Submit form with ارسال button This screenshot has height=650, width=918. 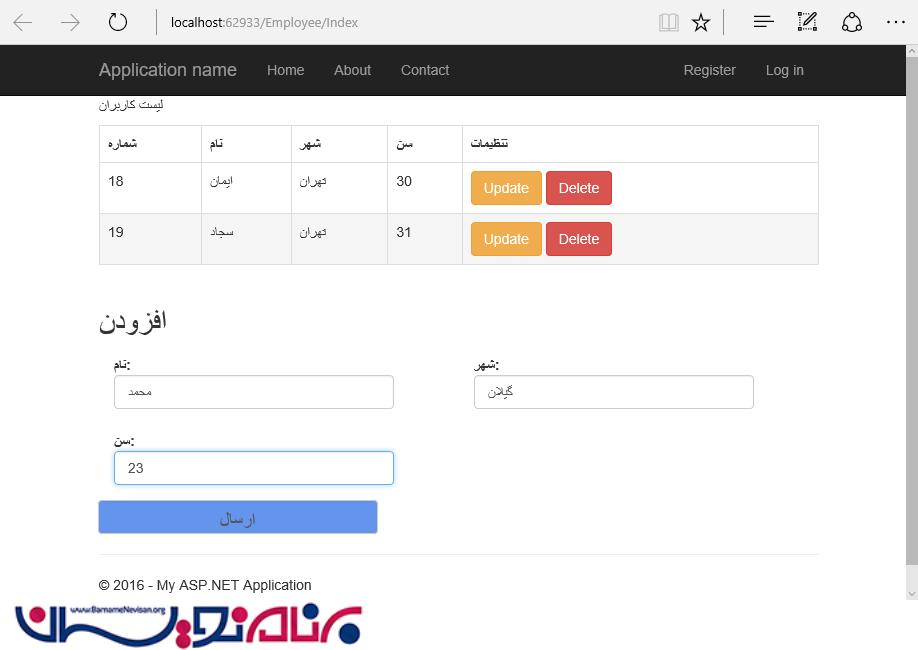click(x=238, y=517)
